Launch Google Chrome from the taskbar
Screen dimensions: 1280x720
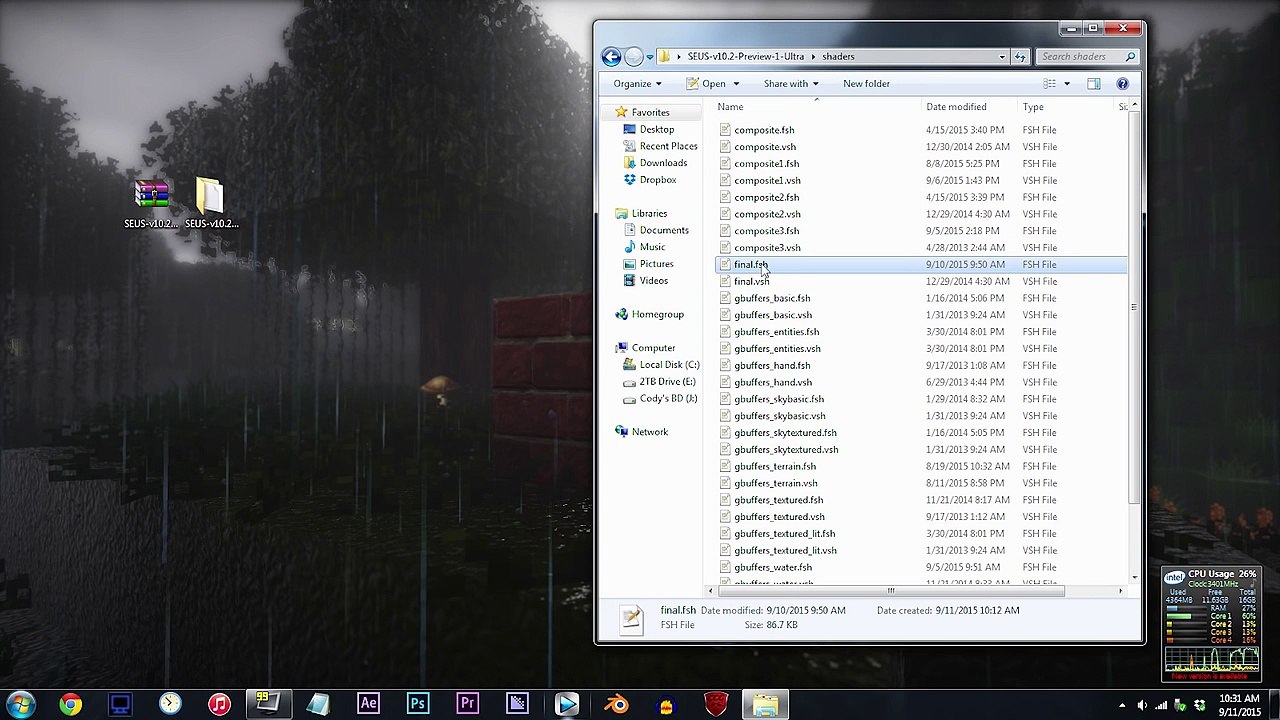(x=70, y=705)
